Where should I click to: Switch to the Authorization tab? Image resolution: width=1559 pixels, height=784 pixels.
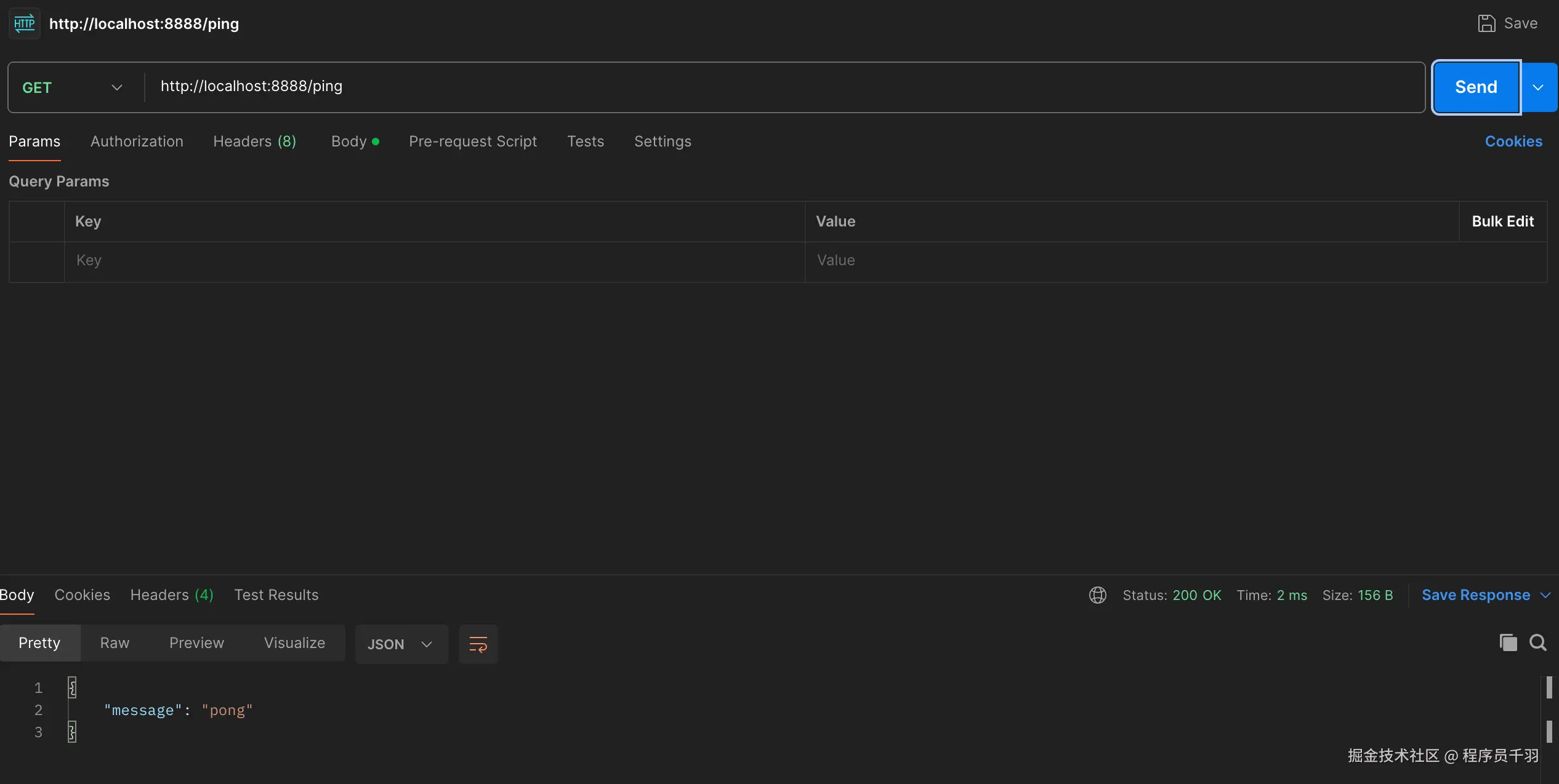click(x=137, y=142)
